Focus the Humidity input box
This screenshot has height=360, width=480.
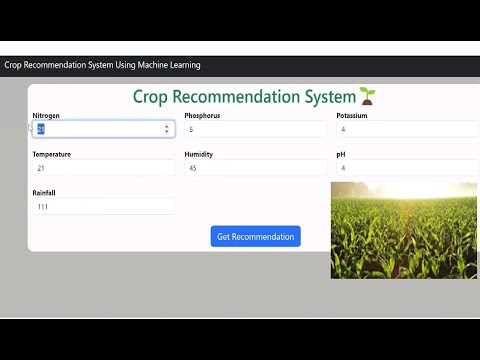point(255,168)
